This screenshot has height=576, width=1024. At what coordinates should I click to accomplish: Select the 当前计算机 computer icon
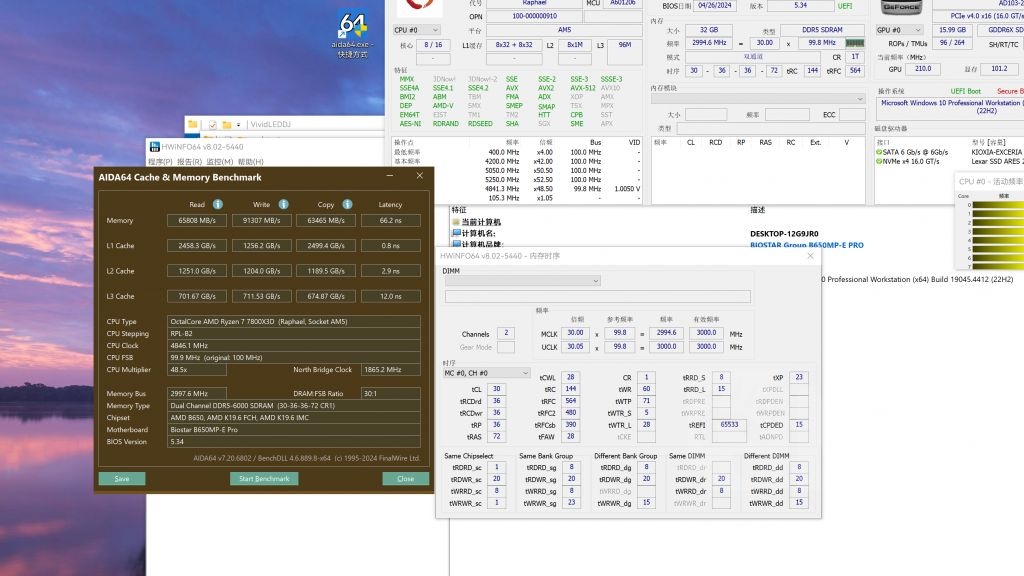[456, 222]
